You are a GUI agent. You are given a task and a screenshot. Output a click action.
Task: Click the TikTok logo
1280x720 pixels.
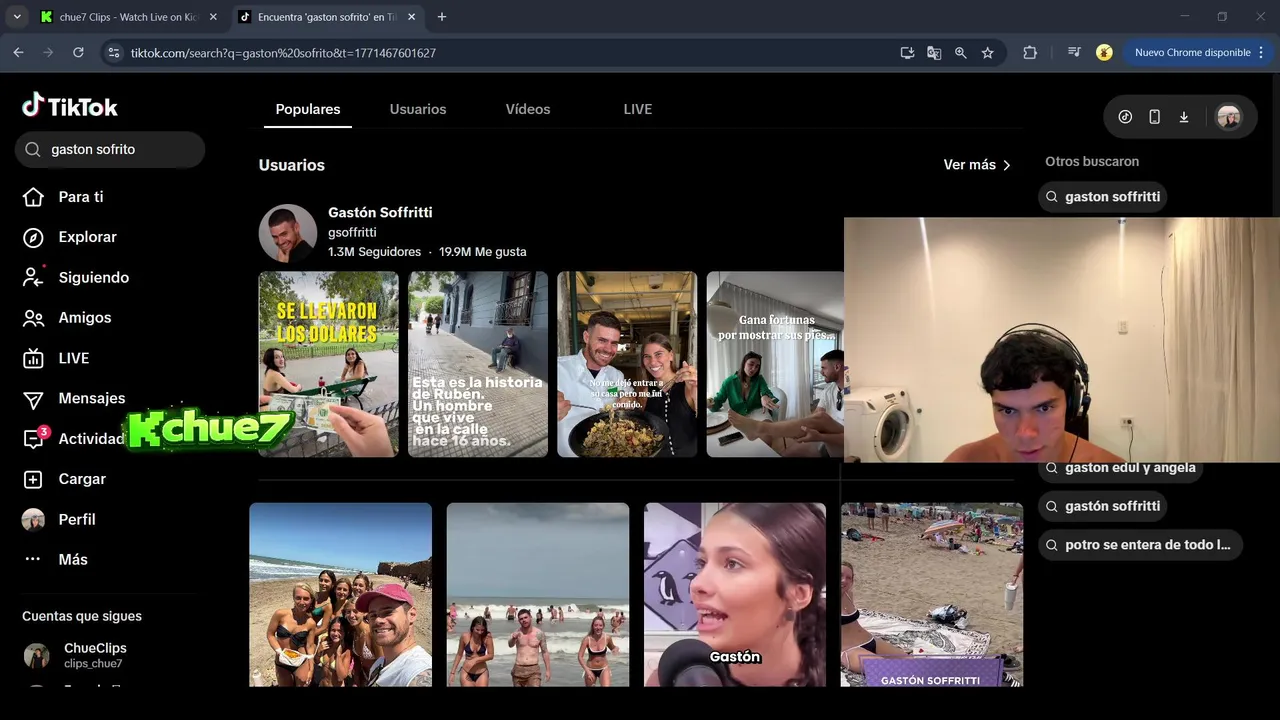tap(70, 106)
